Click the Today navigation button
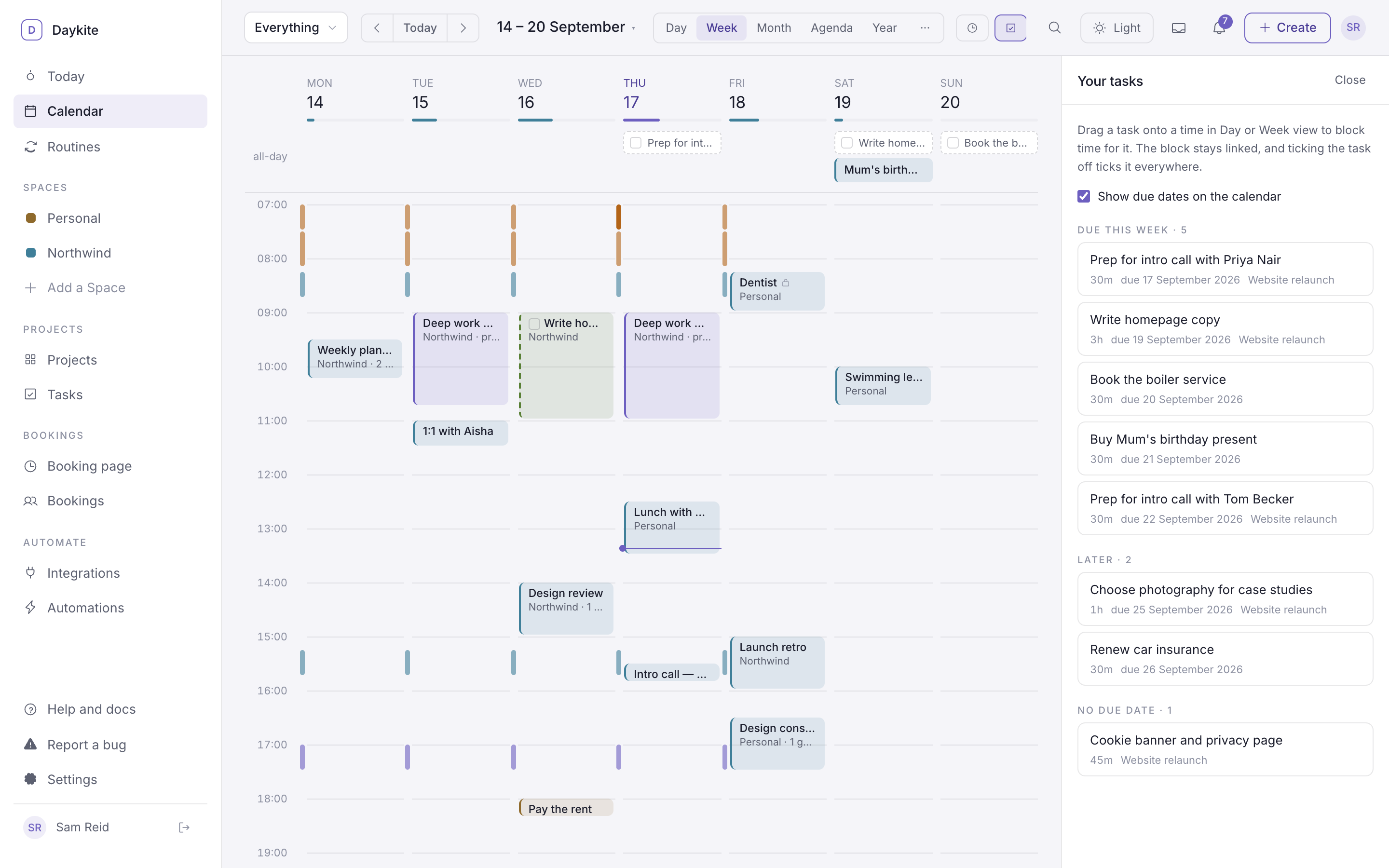This screenshot has height=868, width=1389. tap(420, 27)
